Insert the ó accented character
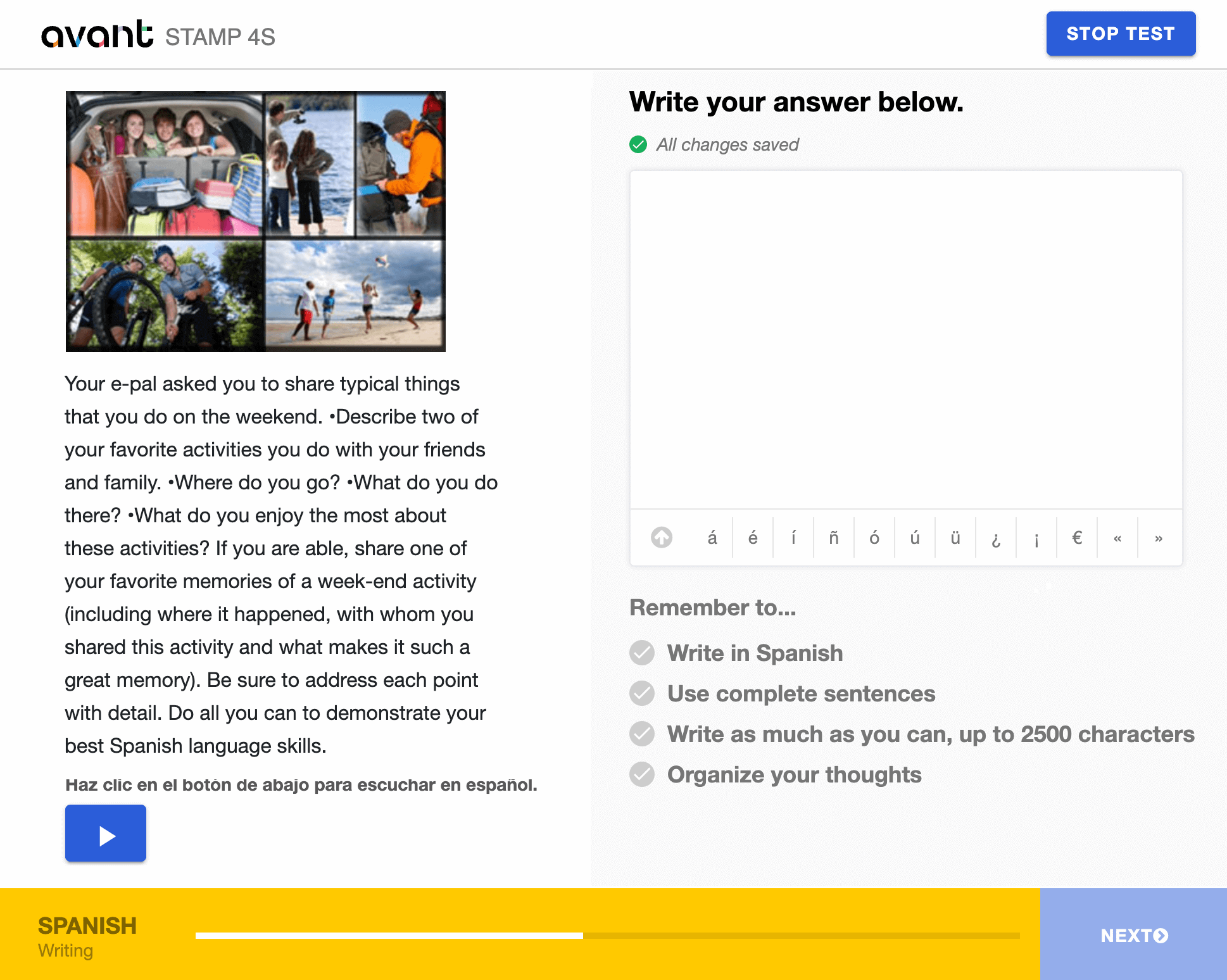 (874, 538)
